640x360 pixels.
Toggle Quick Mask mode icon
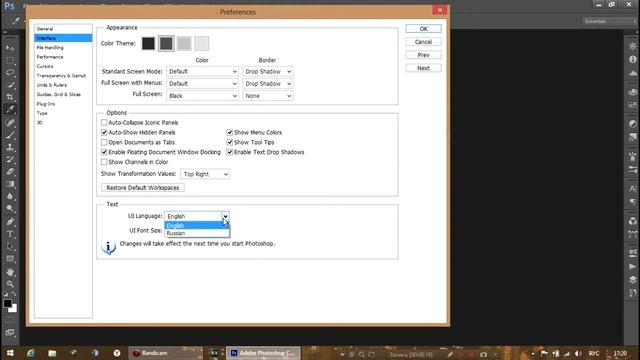point(10,320)
